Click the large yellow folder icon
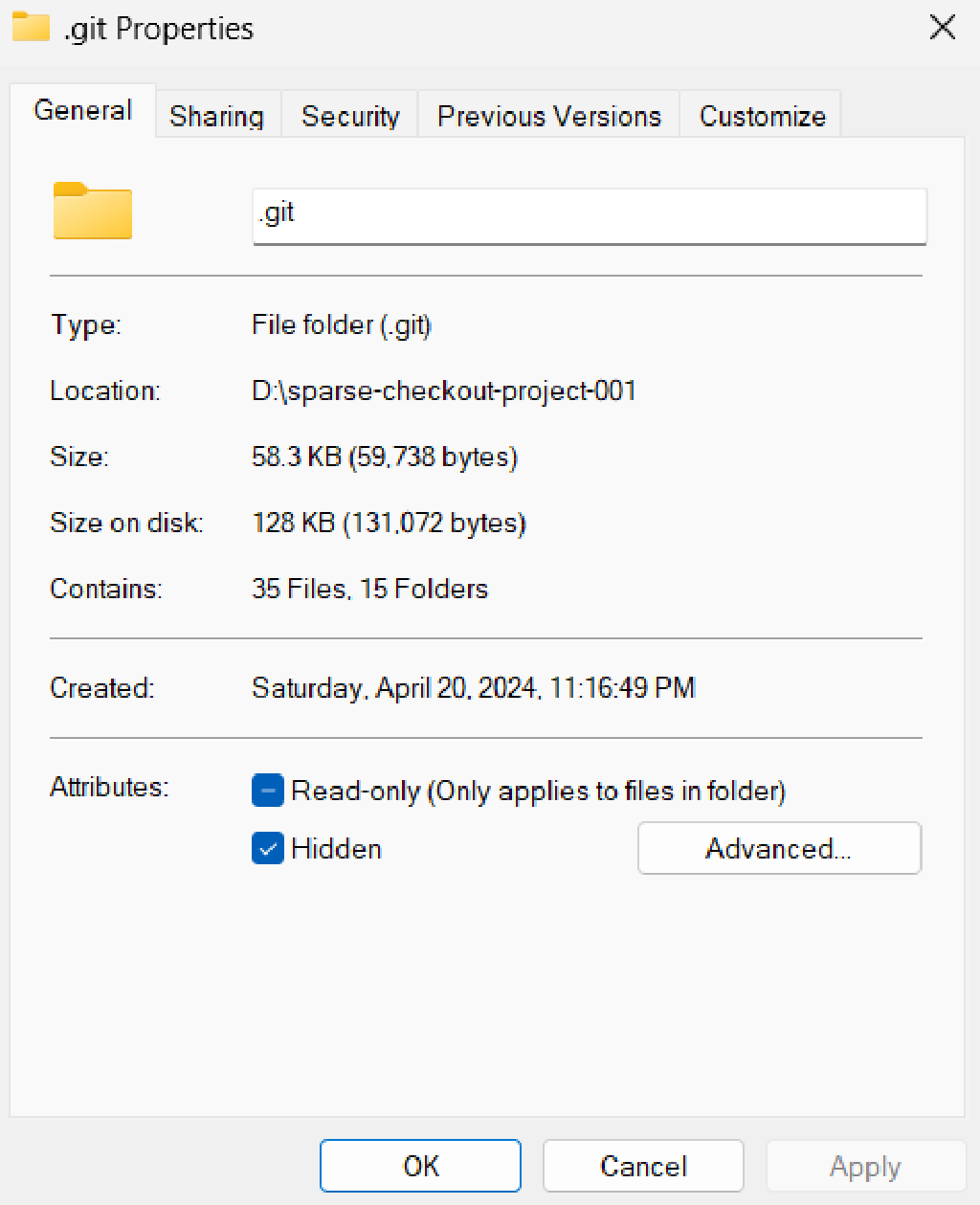The image size is (980, 1205). point(92,211)
